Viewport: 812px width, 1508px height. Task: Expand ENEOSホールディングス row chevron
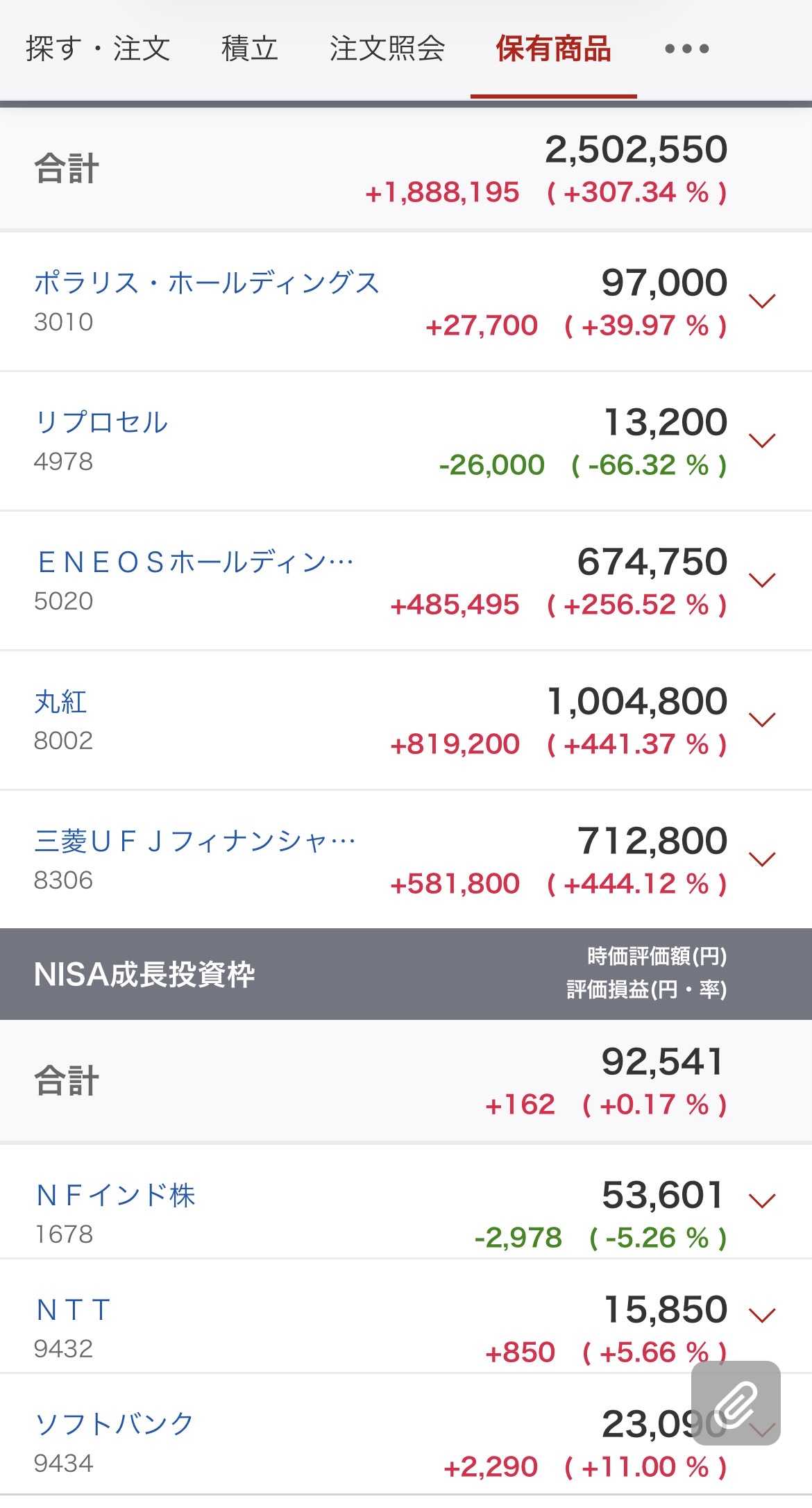[762, 580]
